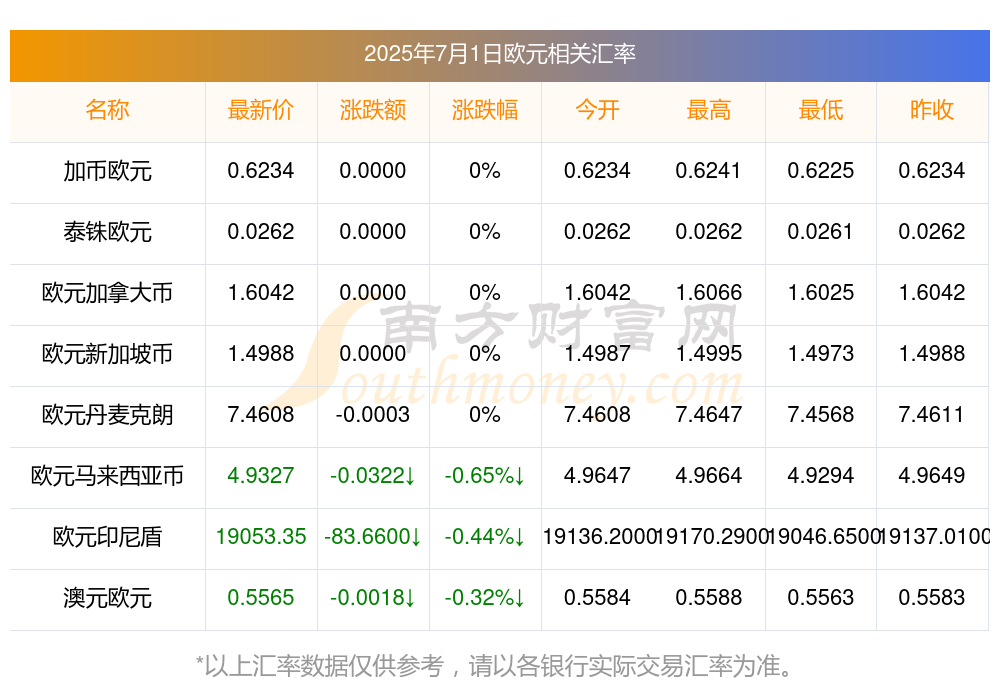The image size is (1000, 698).
Task: Select the 今开 column header
Action: pos(597,110)
